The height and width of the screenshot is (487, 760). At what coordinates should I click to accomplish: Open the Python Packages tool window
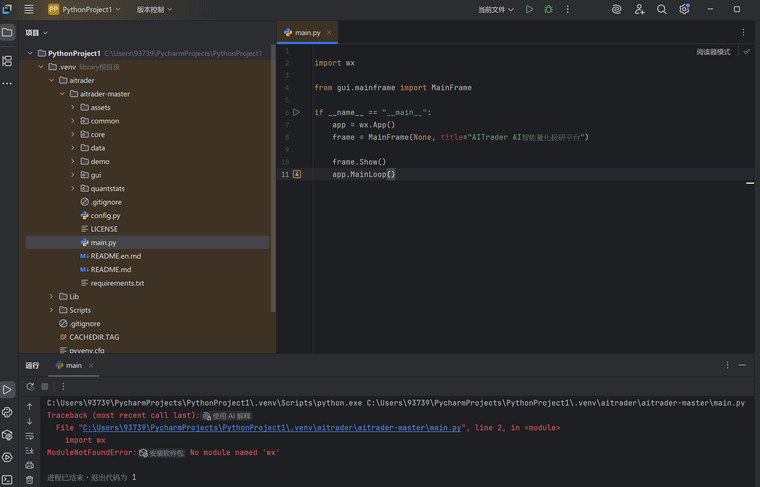pyautogui.click(x=7, y=435)
